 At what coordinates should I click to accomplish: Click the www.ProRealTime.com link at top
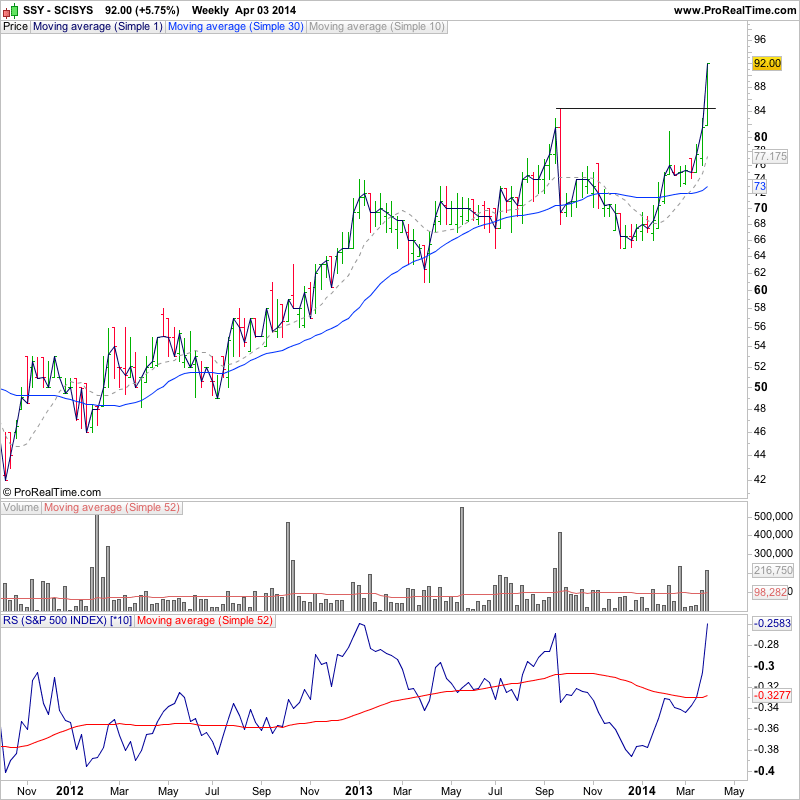point(735,10)
